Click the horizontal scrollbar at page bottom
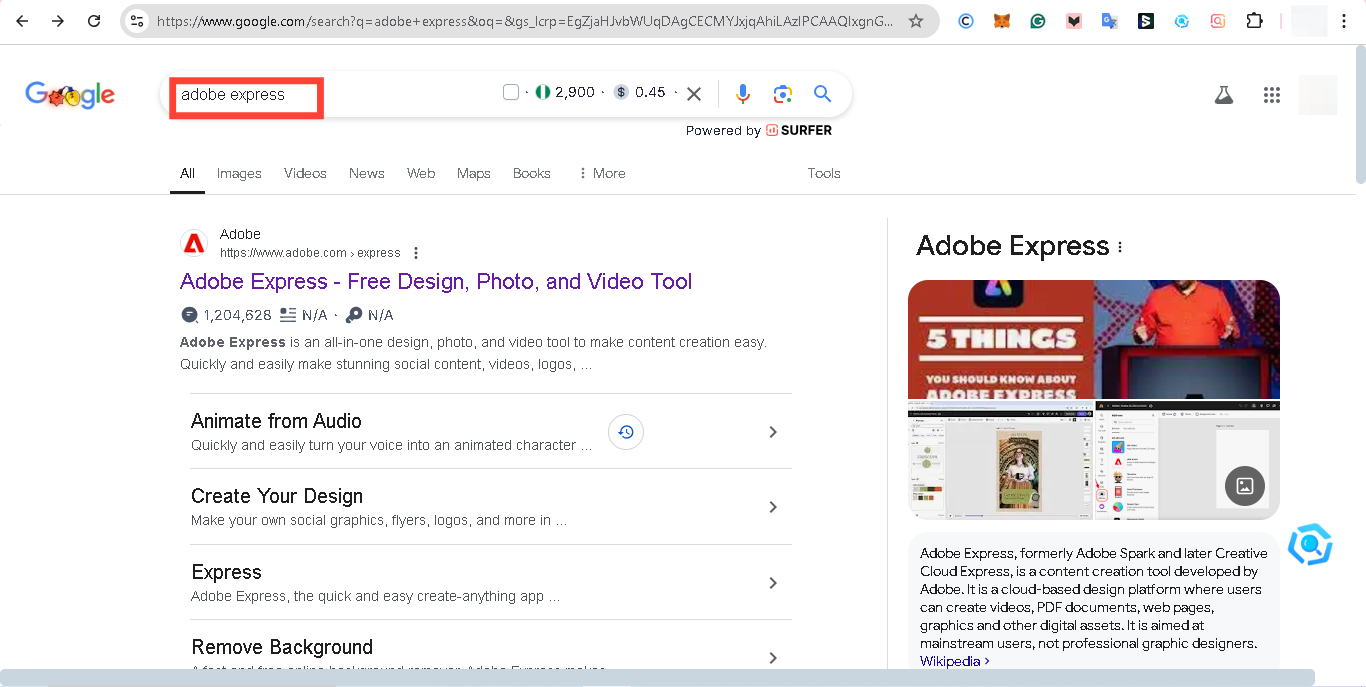 (x=657, y=678)
